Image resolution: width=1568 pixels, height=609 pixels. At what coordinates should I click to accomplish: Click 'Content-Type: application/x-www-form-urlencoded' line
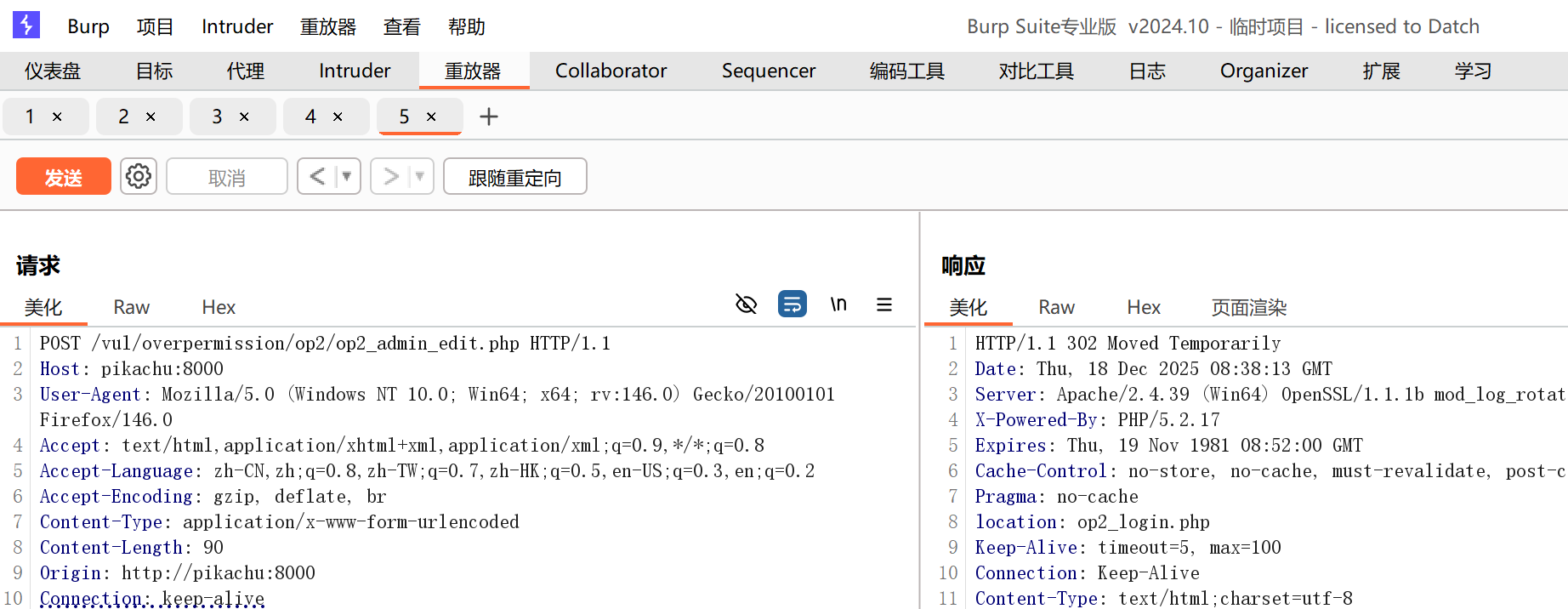point(280,521)
